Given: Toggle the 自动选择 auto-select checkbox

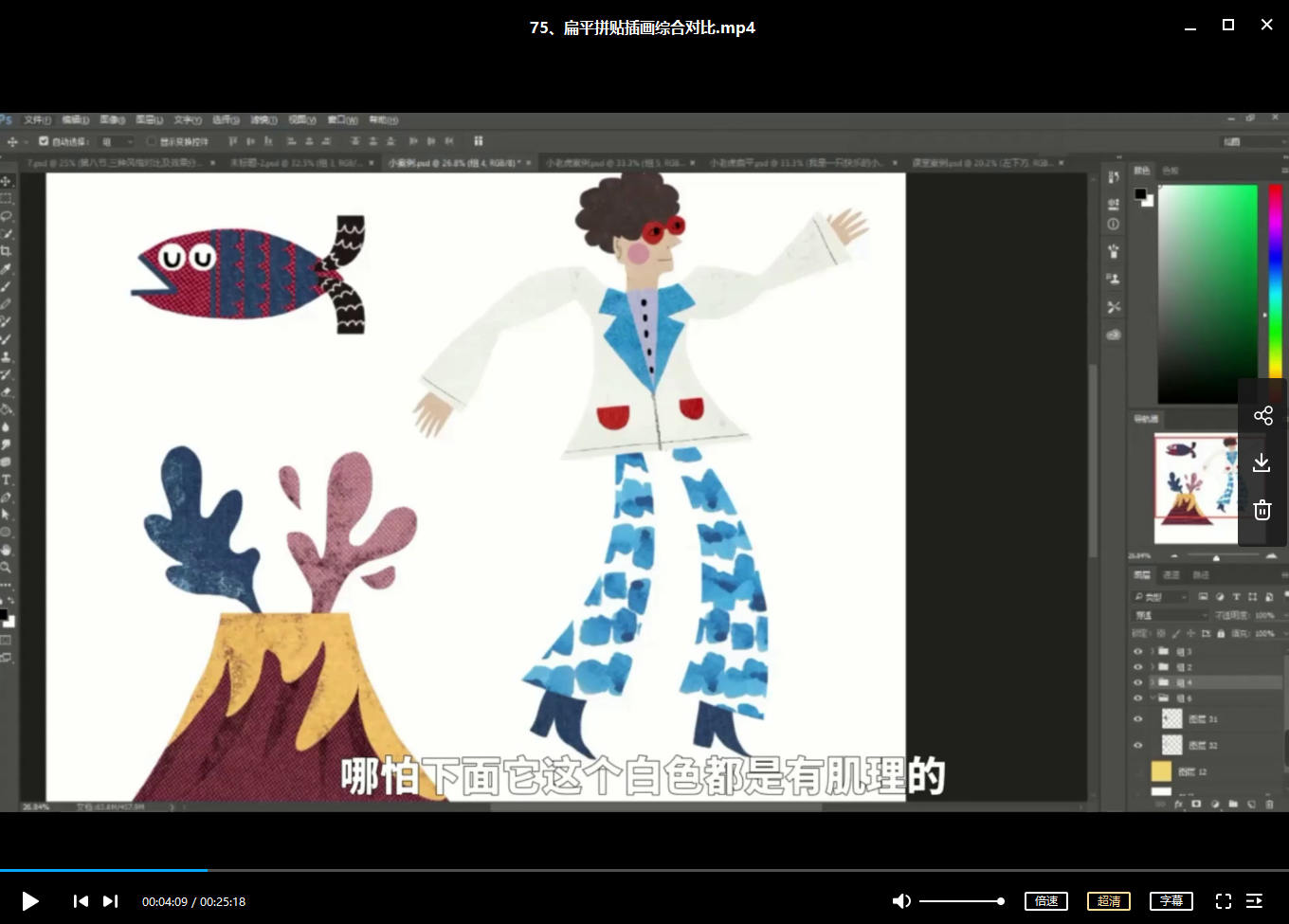Looking at the screenshot, I should pos(44,141).
